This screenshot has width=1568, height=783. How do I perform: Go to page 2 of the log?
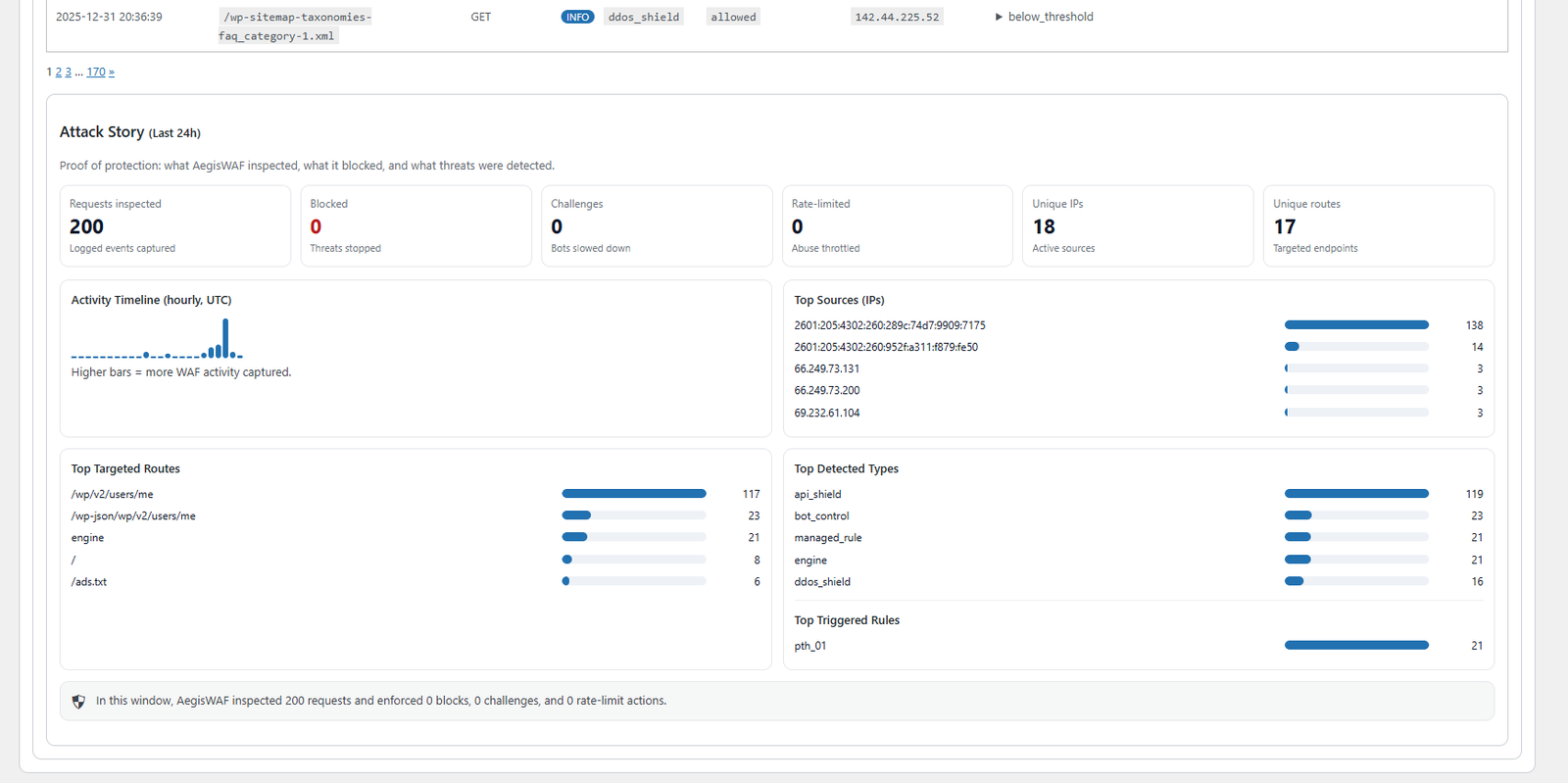[x=59, y=72]
